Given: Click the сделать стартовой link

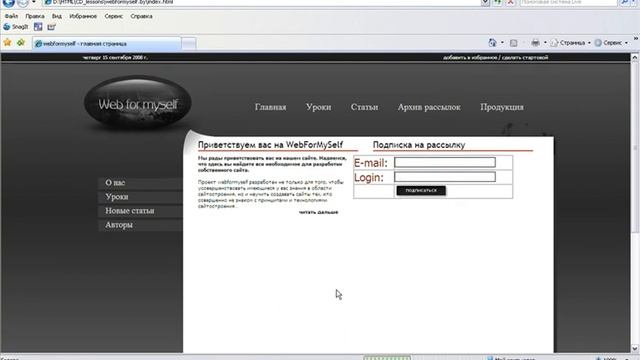Looking at the screenshot, I should click(524, 58).
